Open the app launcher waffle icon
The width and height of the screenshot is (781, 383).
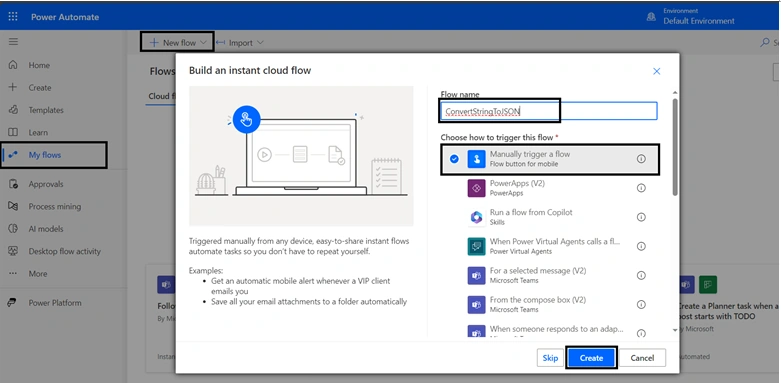click(13, 17)
